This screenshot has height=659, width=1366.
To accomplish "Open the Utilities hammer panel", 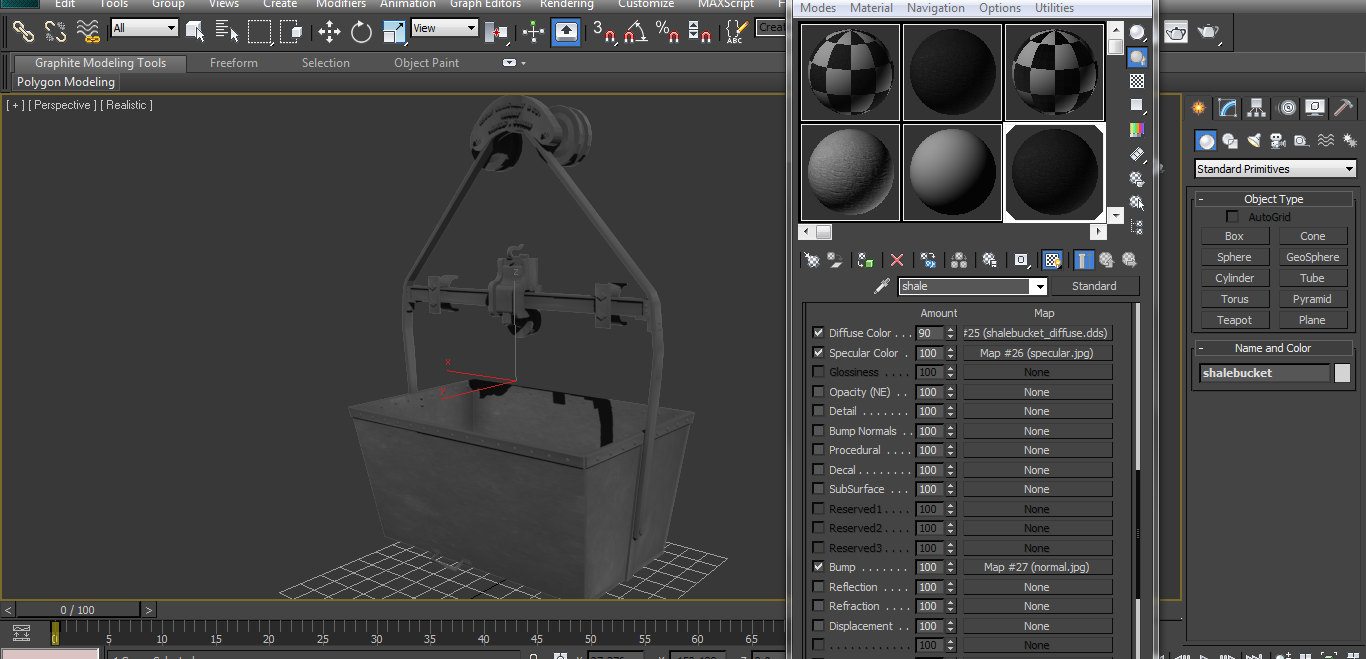I will [1343, 108].
